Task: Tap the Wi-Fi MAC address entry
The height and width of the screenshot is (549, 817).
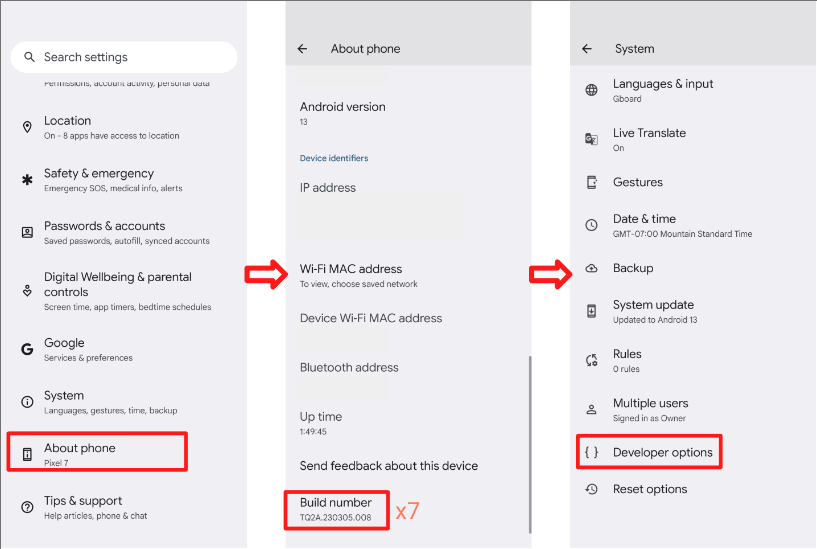Action: coord(351,275)
